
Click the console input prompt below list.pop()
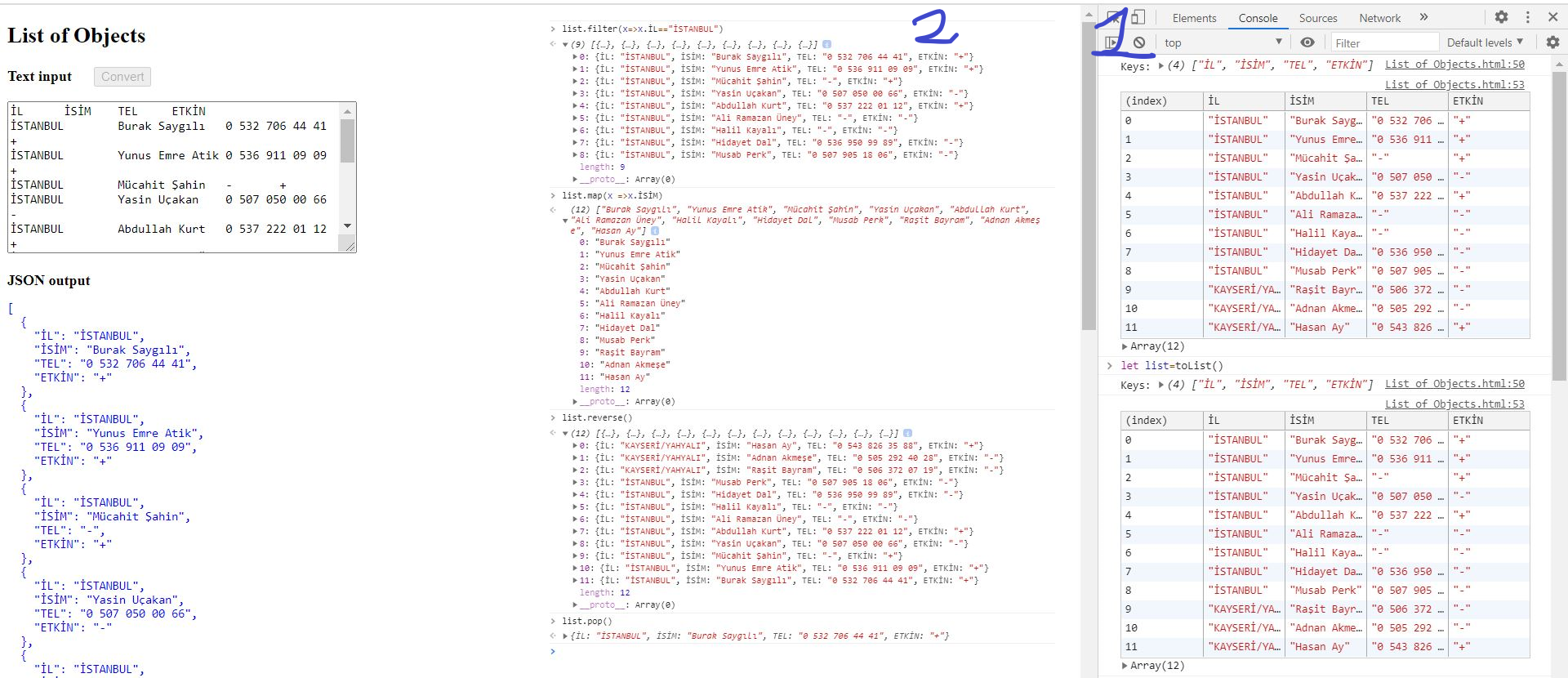pyautogui.click(x=804, y=651)
